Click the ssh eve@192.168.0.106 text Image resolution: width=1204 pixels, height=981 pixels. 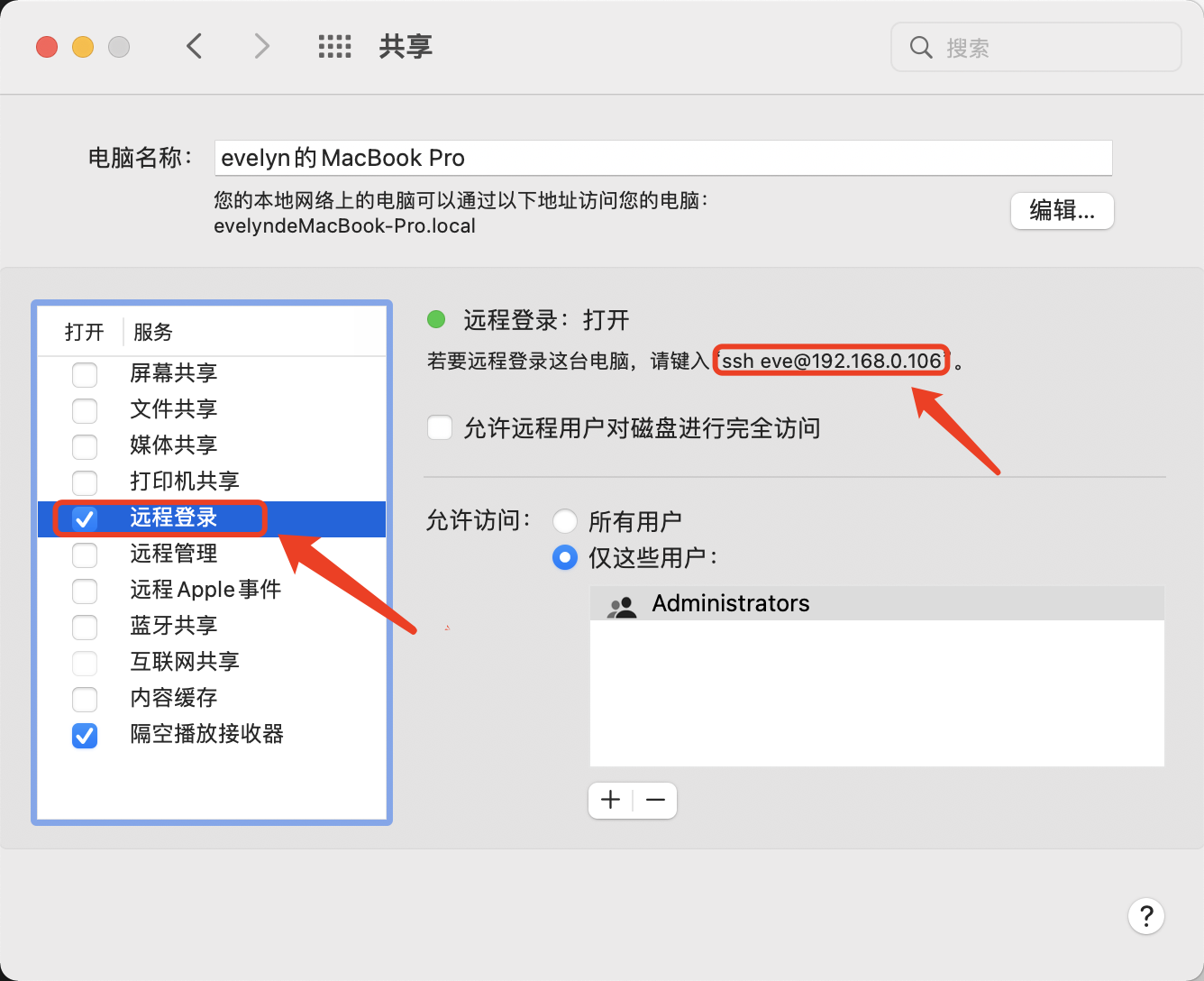click(x=831, y=362)
